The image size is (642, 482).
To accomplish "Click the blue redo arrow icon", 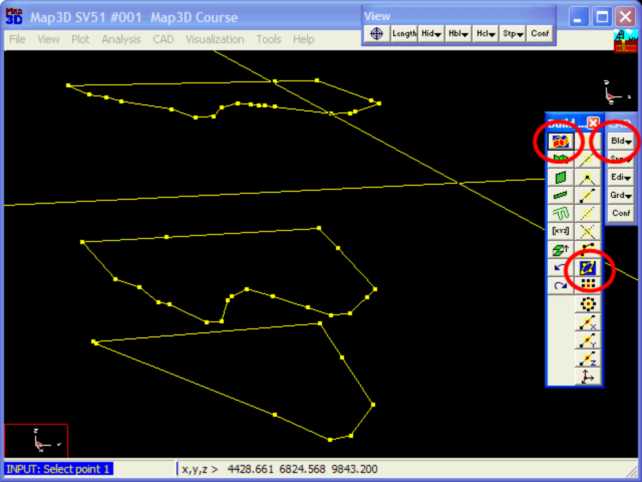I will [560, 285].
